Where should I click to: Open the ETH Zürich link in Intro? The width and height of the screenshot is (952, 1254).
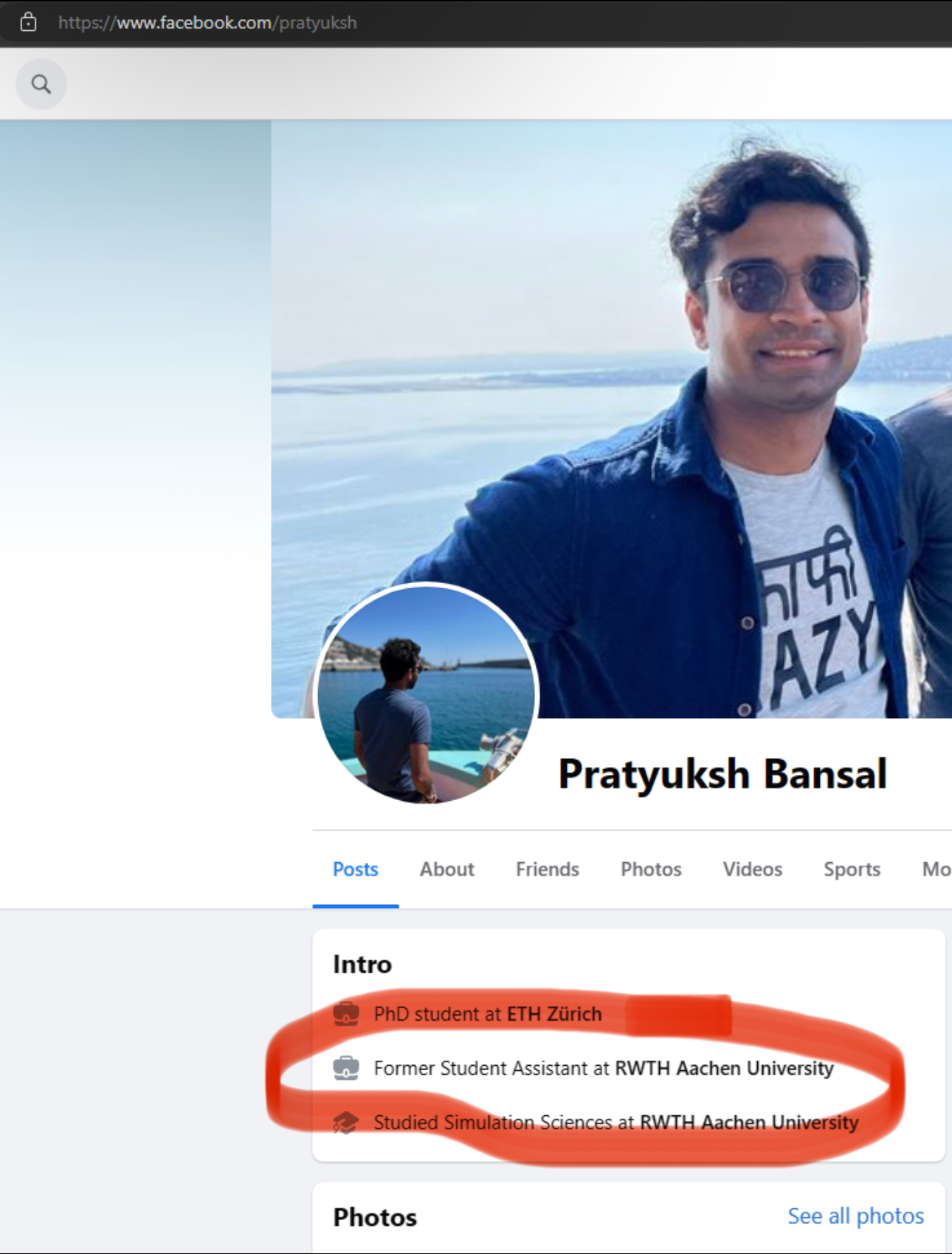tap(554, 1014)
